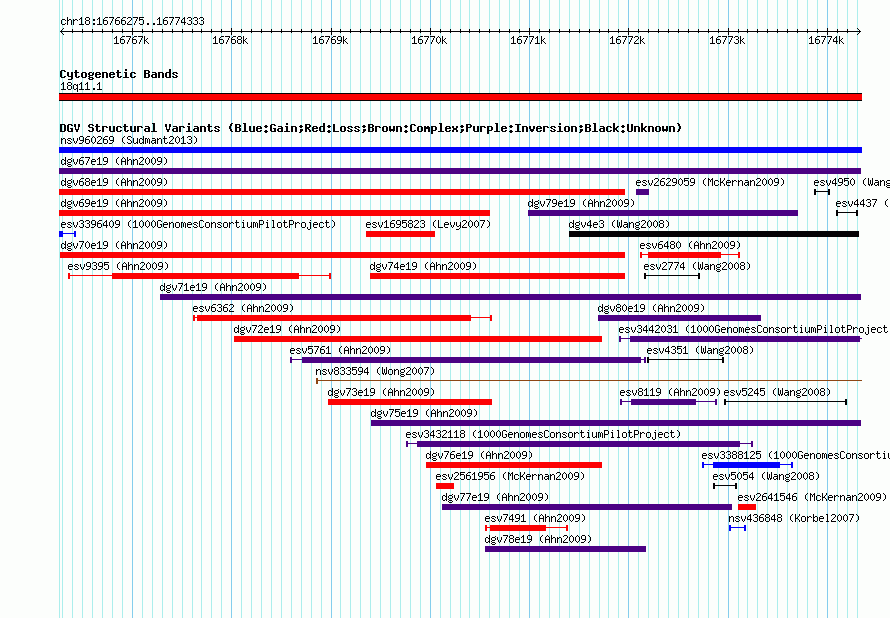Click the 16770k ruler tick label
The height and width of the screenshot is (618, 890).
point(429,40)
